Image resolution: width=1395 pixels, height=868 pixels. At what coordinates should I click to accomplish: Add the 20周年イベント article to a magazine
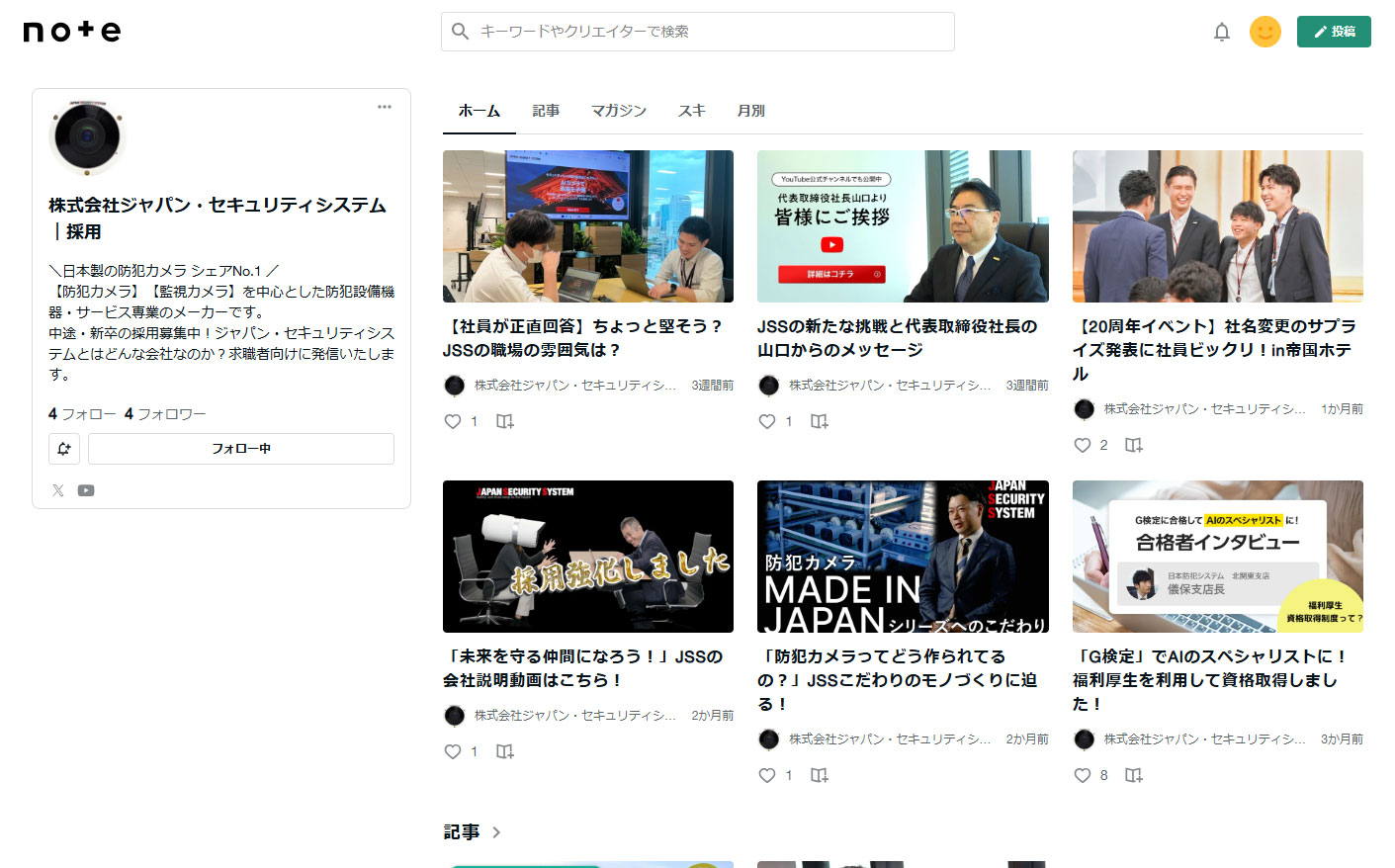(x=1134, y=445)
